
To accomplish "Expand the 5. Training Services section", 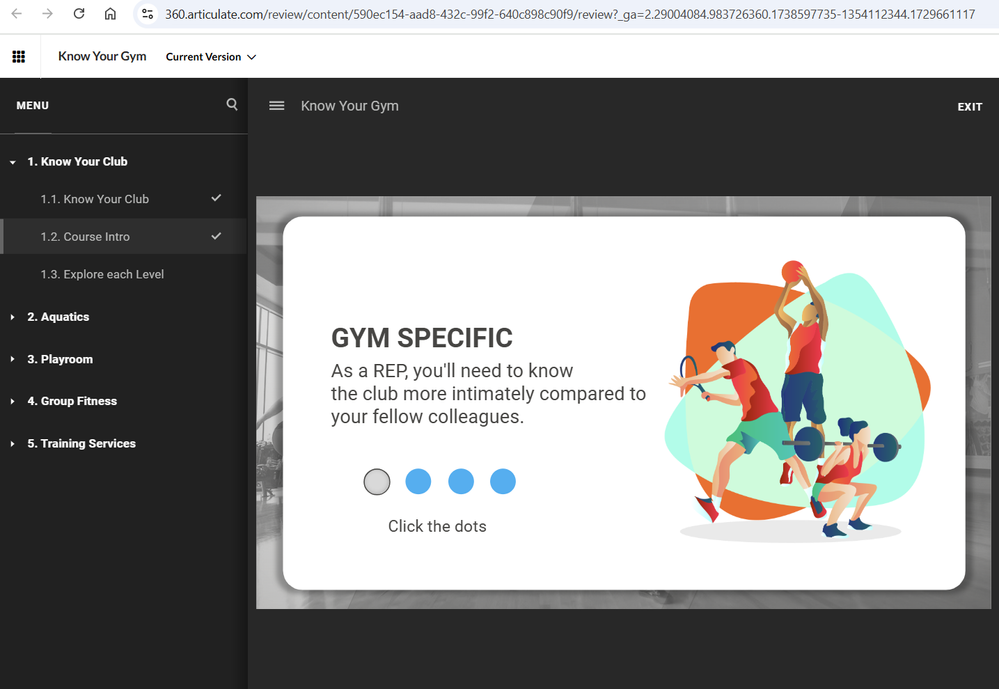I will pos(12,444).
